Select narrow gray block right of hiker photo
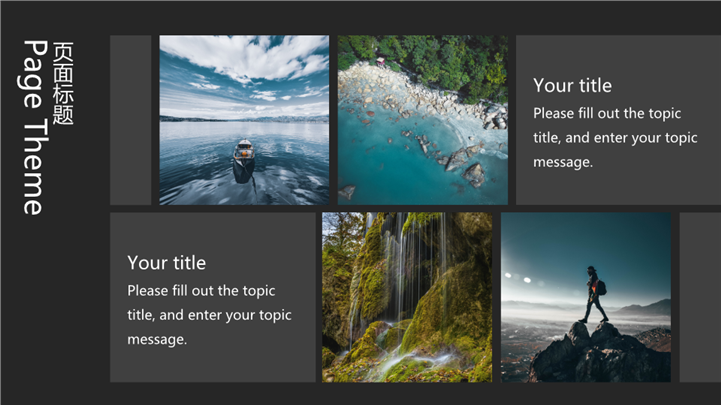Screen dimensions: 721x405 pos(699,297)
